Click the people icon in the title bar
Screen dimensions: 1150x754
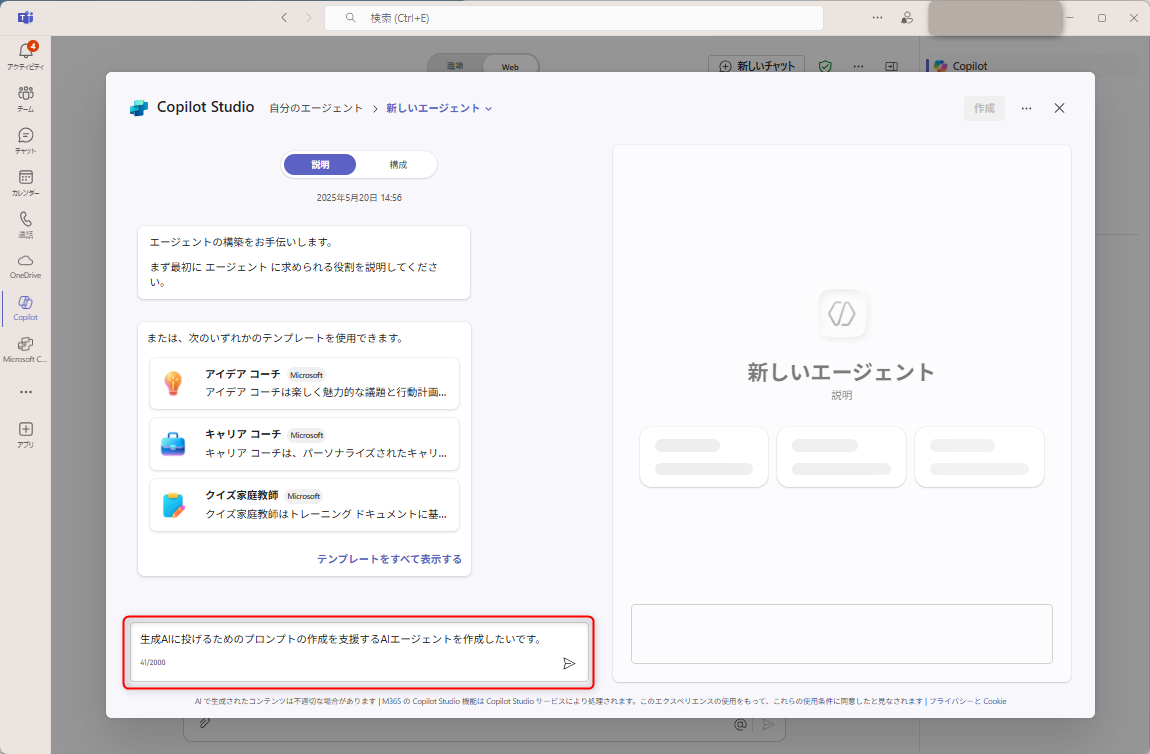coord(907,18)
